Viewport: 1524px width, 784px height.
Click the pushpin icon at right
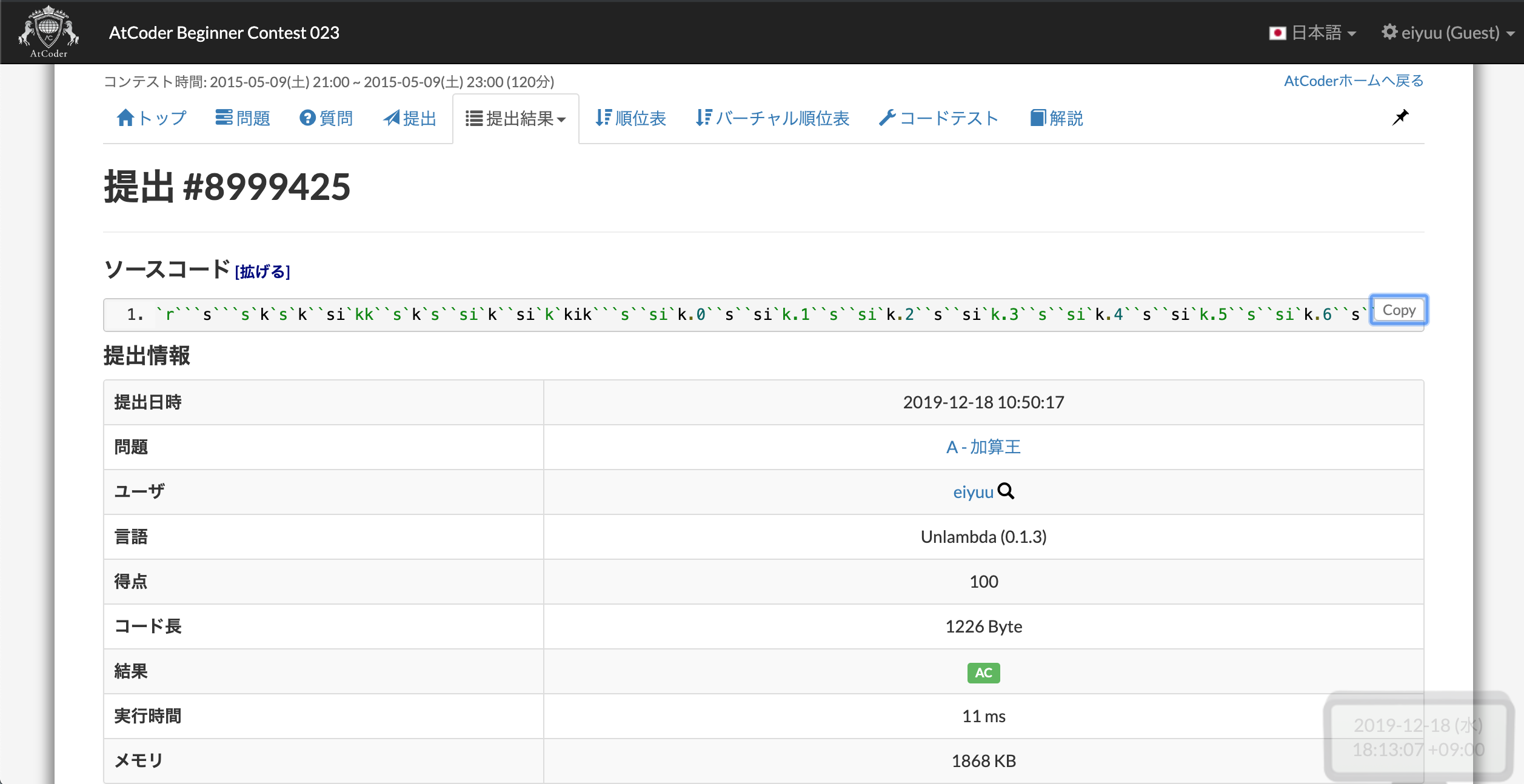tap(1400, 117)
